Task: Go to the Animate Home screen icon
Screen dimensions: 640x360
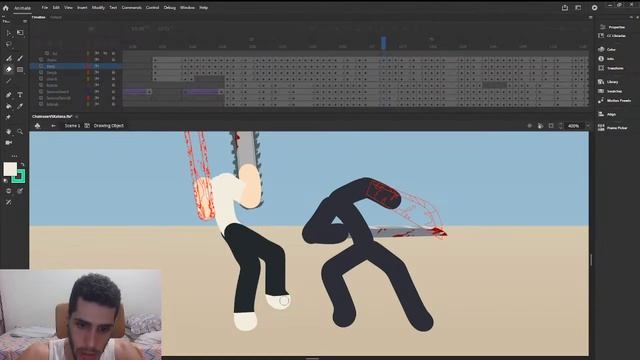Action: click(6, 7)
